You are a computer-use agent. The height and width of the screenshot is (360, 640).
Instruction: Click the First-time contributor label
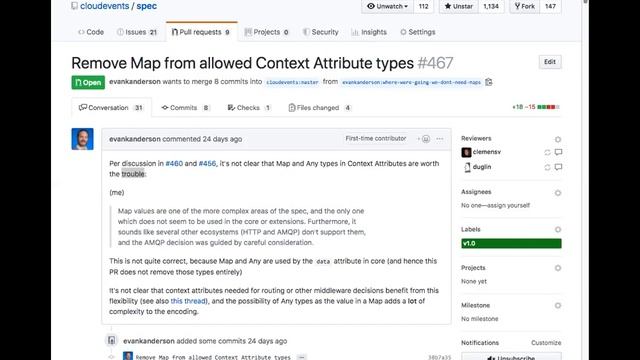click(x=376, y=139)
